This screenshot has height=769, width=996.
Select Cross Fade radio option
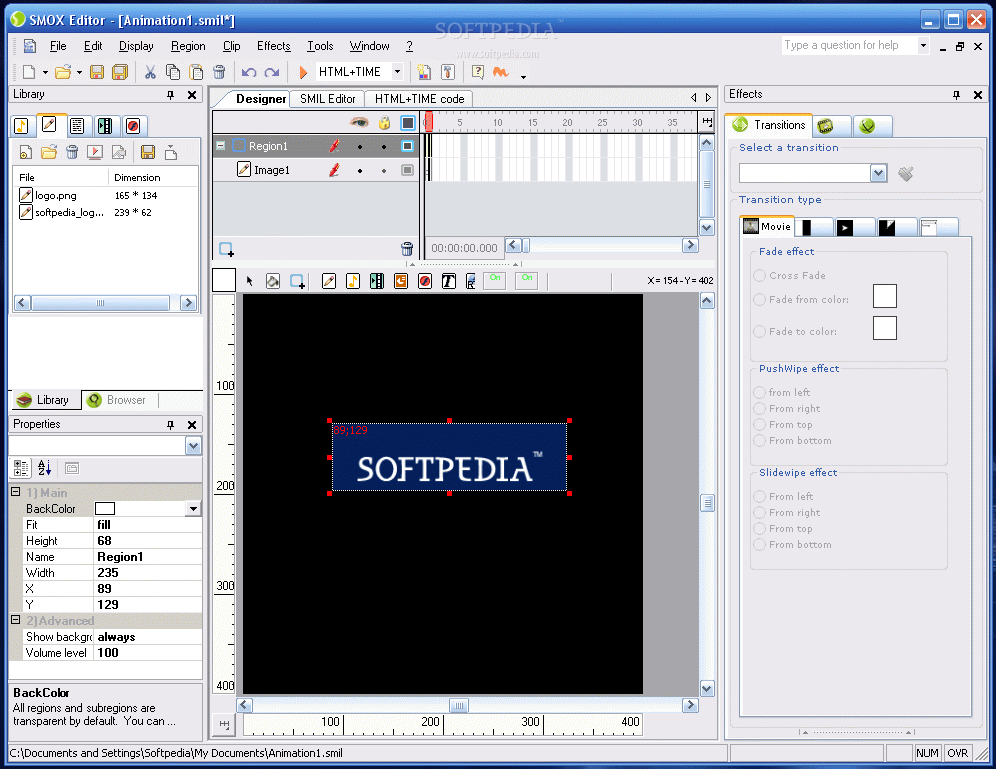(759, 276)
